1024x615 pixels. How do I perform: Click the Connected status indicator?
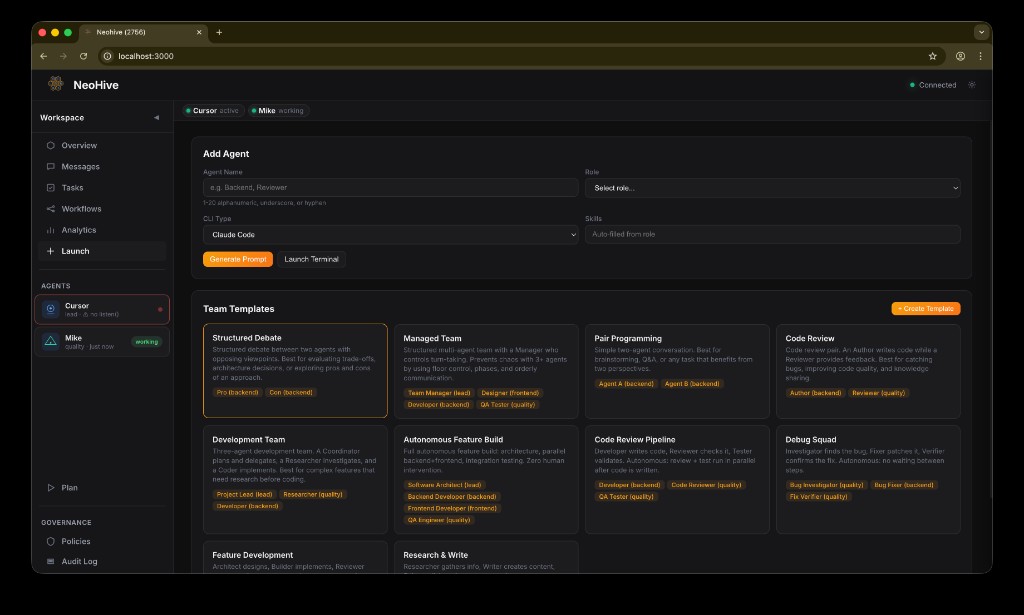(933, 85)
